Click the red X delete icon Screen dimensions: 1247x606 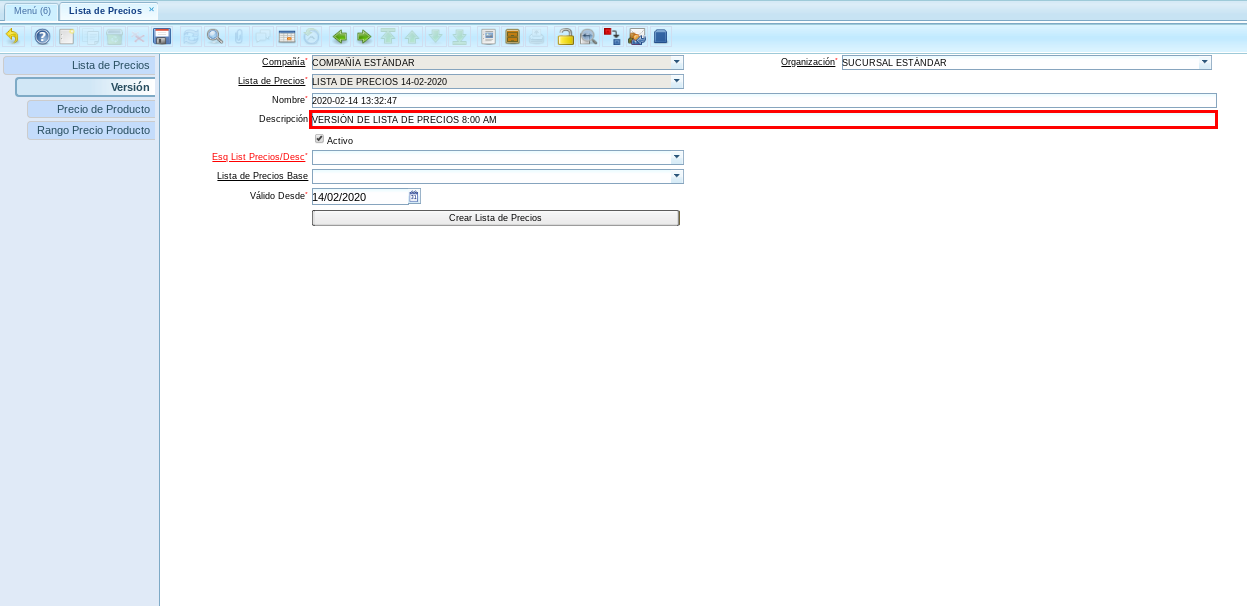tap(139, 37)
